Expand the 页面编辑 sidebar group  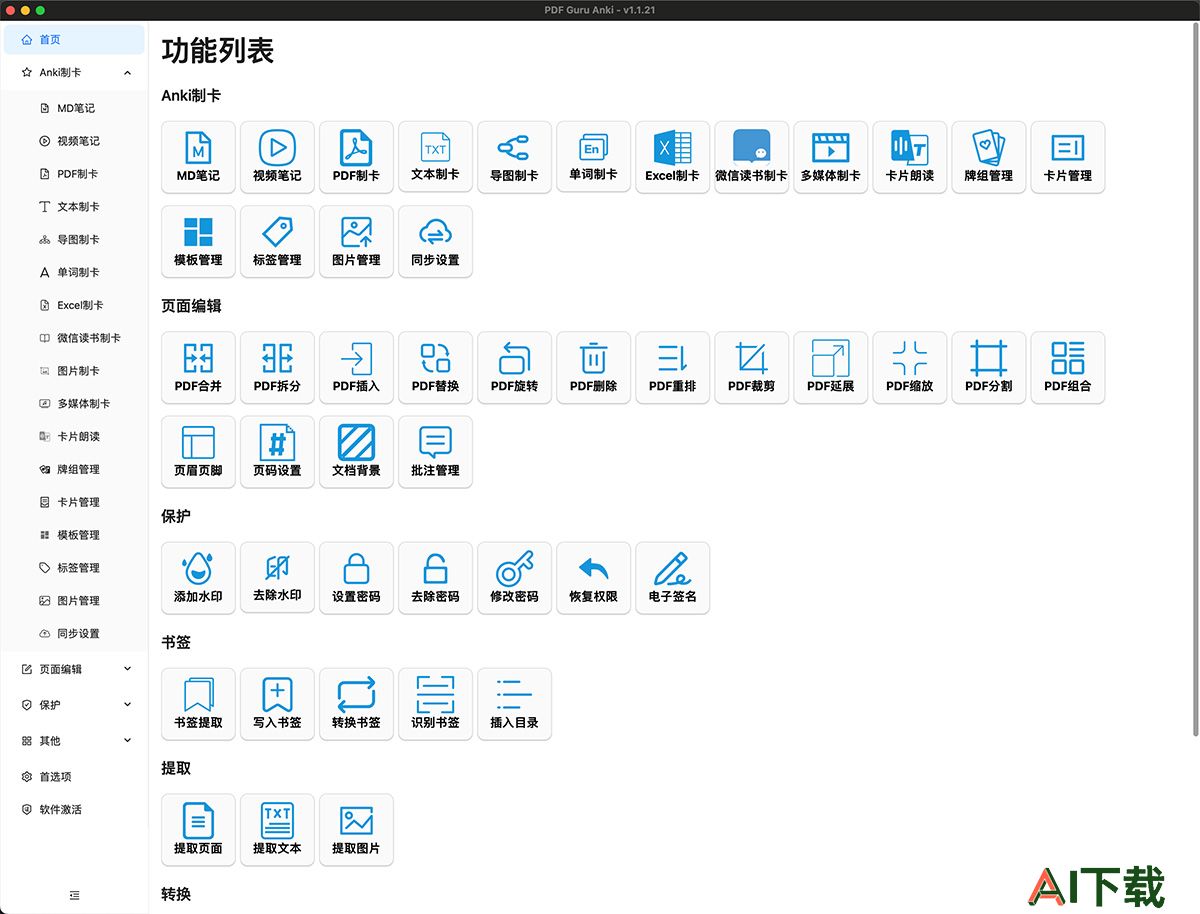(x=74, y=669)
